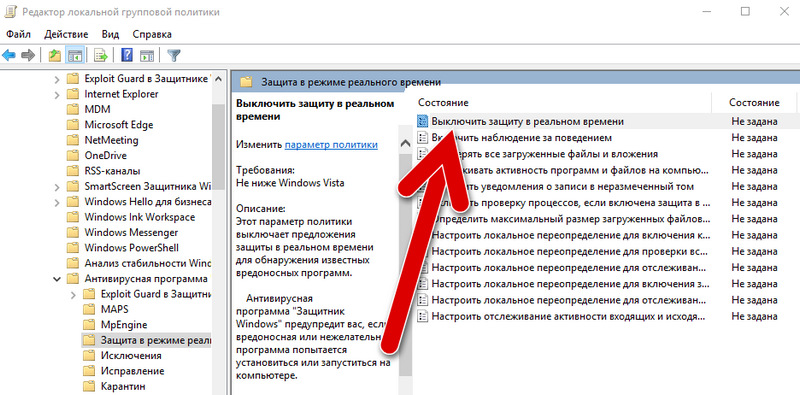Collapse the Антивирусная программа tree node
The width and height of the screenshot is (800, 395).
click(57, 279)
